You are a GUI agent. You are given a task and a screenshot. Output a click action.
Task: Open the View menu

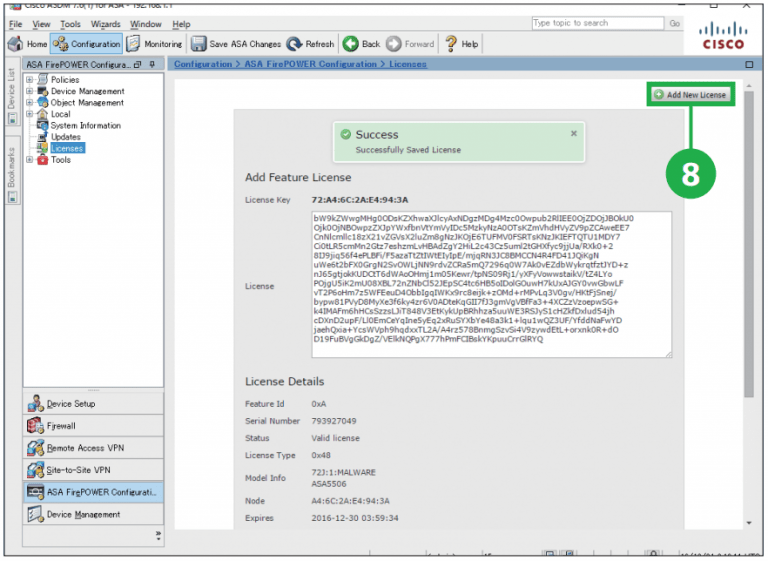[x=41, y=24]
